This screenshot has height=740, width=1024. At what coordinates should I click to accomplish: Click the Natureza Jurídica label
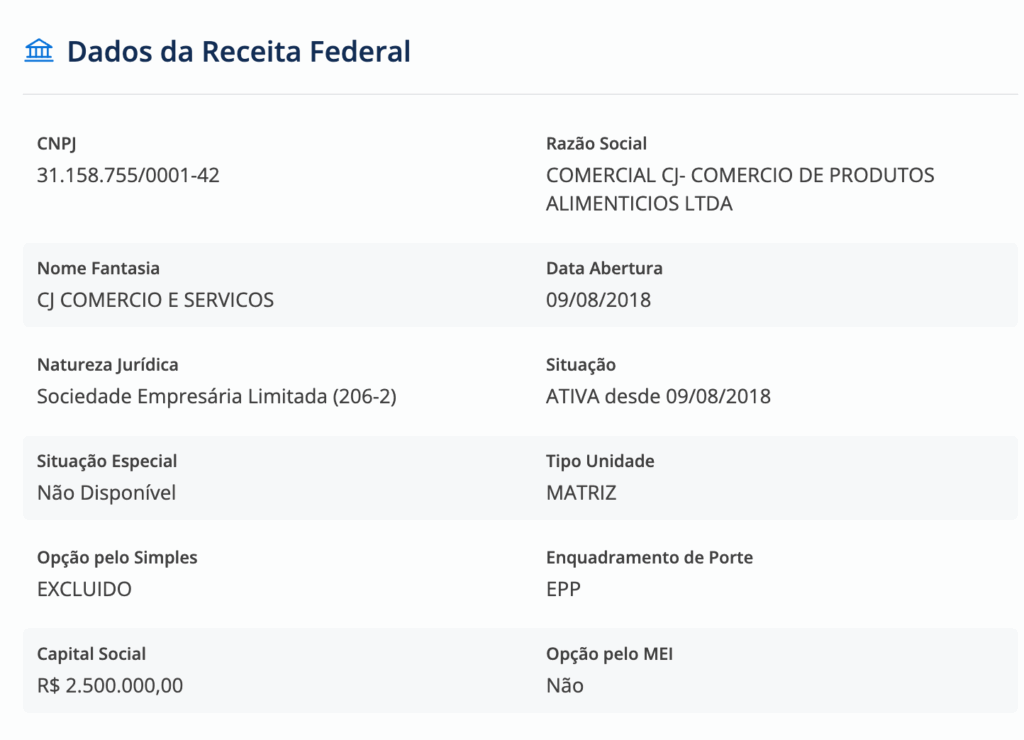[107, 365]
